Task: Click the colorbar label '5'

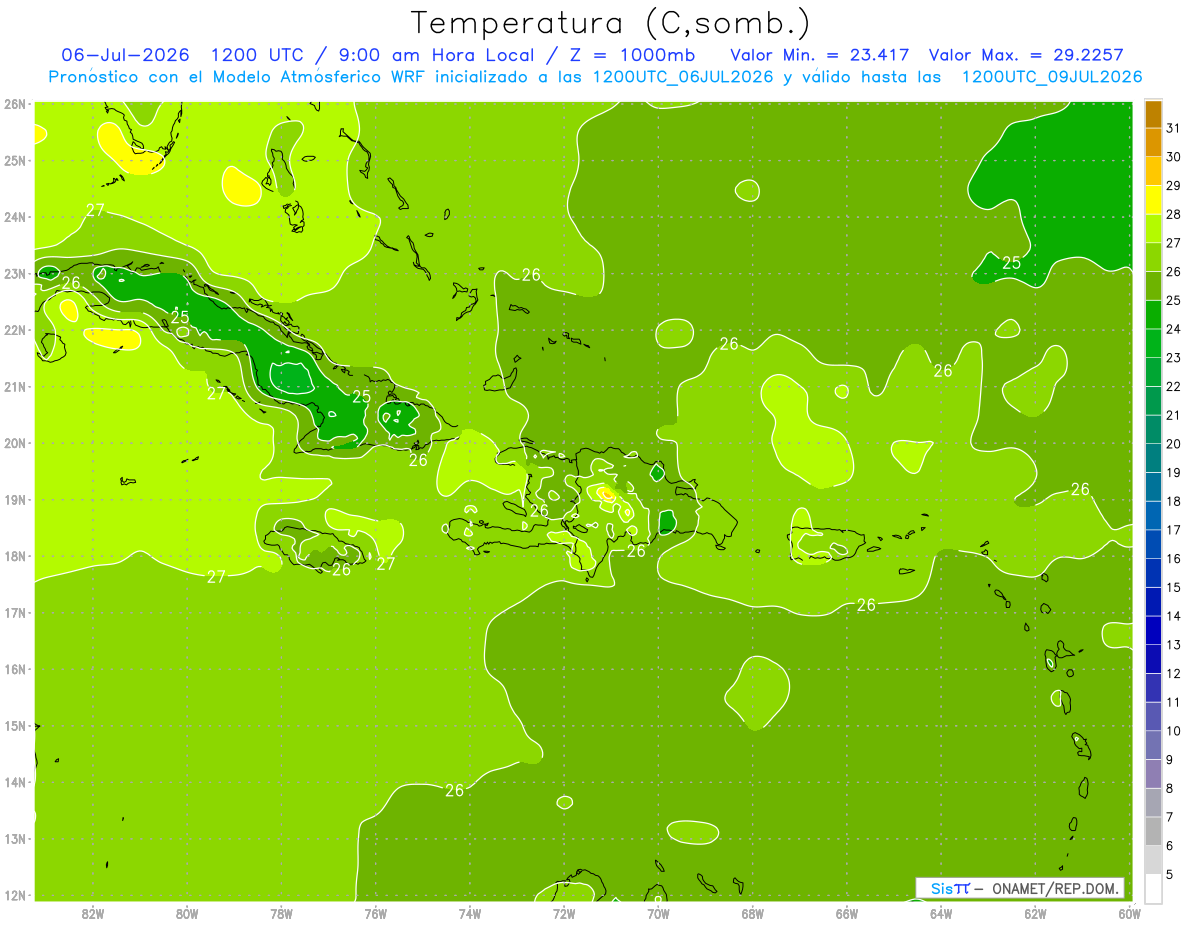Action: click(x=1171, y=875)
